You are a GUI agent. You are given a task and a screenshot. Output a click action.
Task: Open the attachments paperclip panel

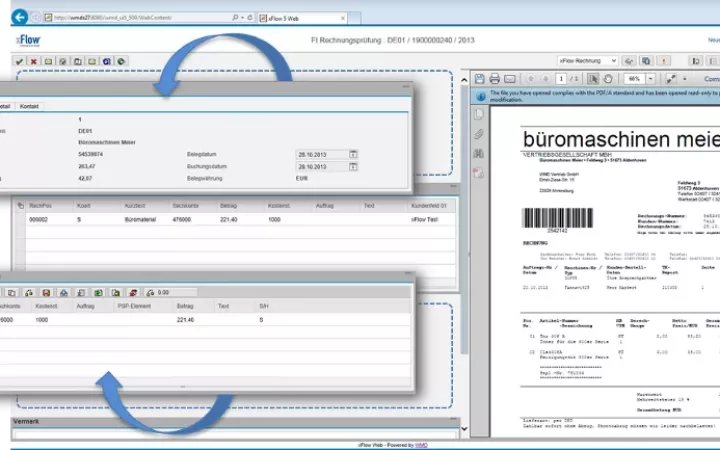tap(478, 134)
